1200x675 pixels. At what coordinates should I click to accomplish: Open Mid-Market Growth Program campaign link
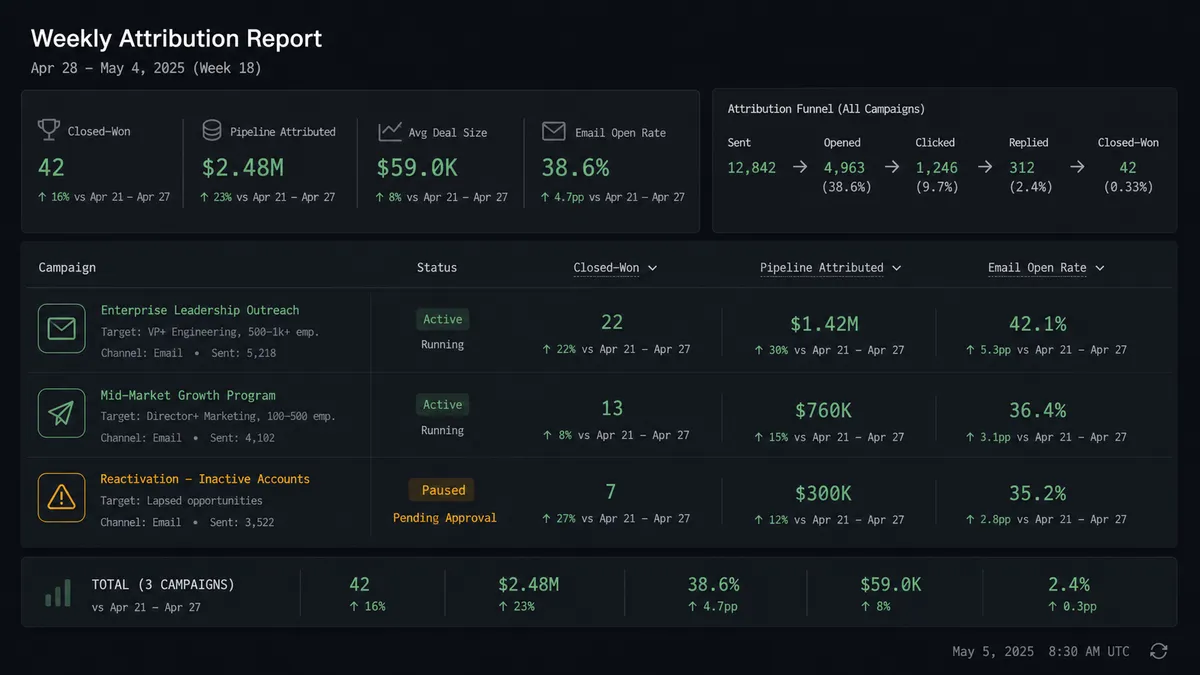tap(188, 395)
